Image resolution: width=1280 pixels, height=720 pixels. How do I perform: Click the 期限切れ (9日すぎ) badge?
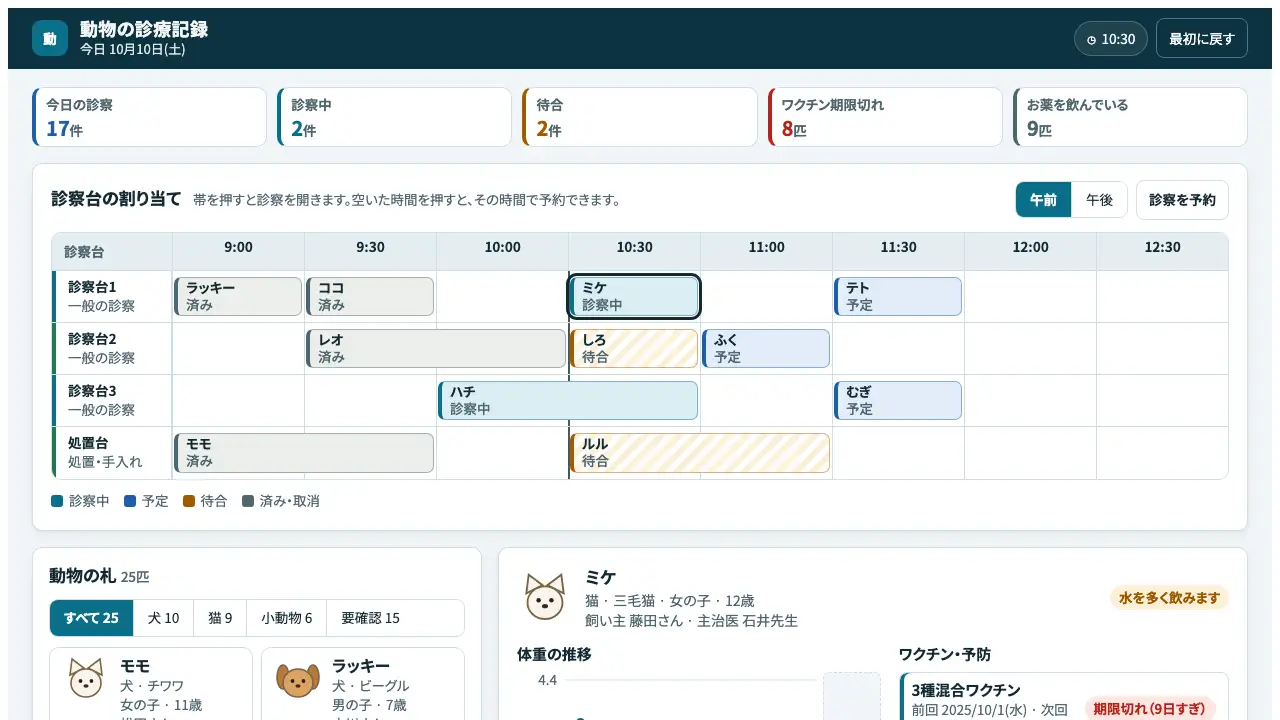coord(1150,709)
